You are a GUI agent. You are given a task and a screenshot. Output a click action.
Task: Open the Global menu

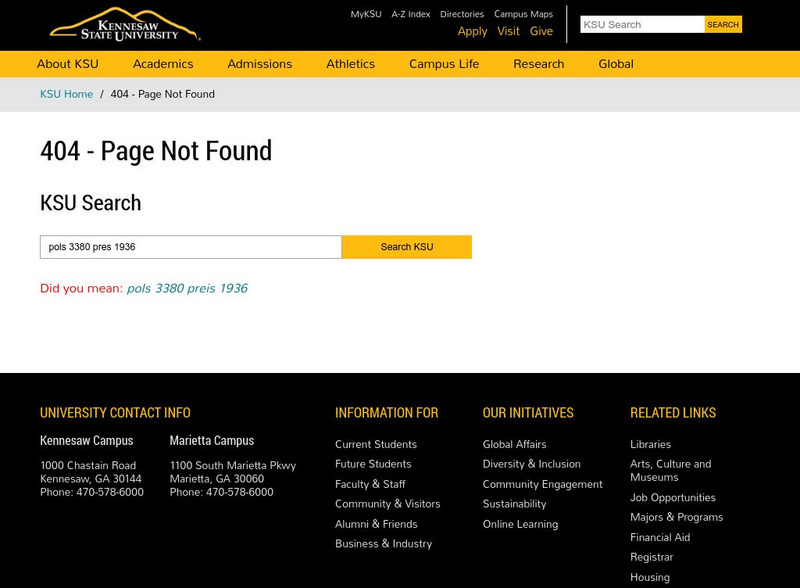point(616,64)
